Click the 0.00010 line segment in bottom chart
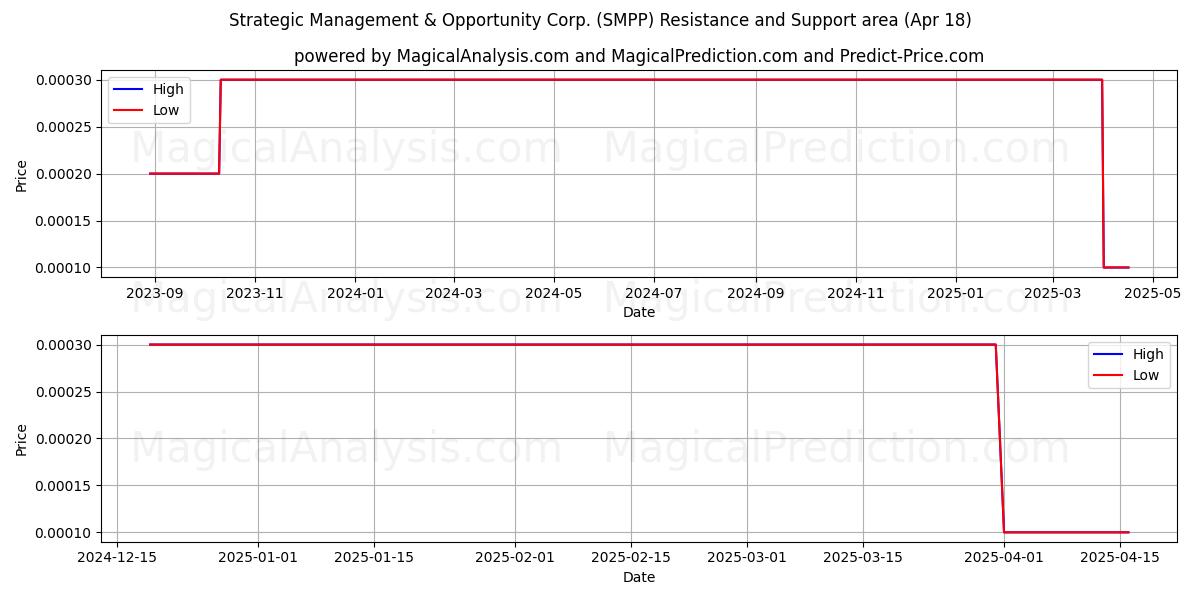The width and height of the screenshot is (1200, 600). click(1066, 532)
